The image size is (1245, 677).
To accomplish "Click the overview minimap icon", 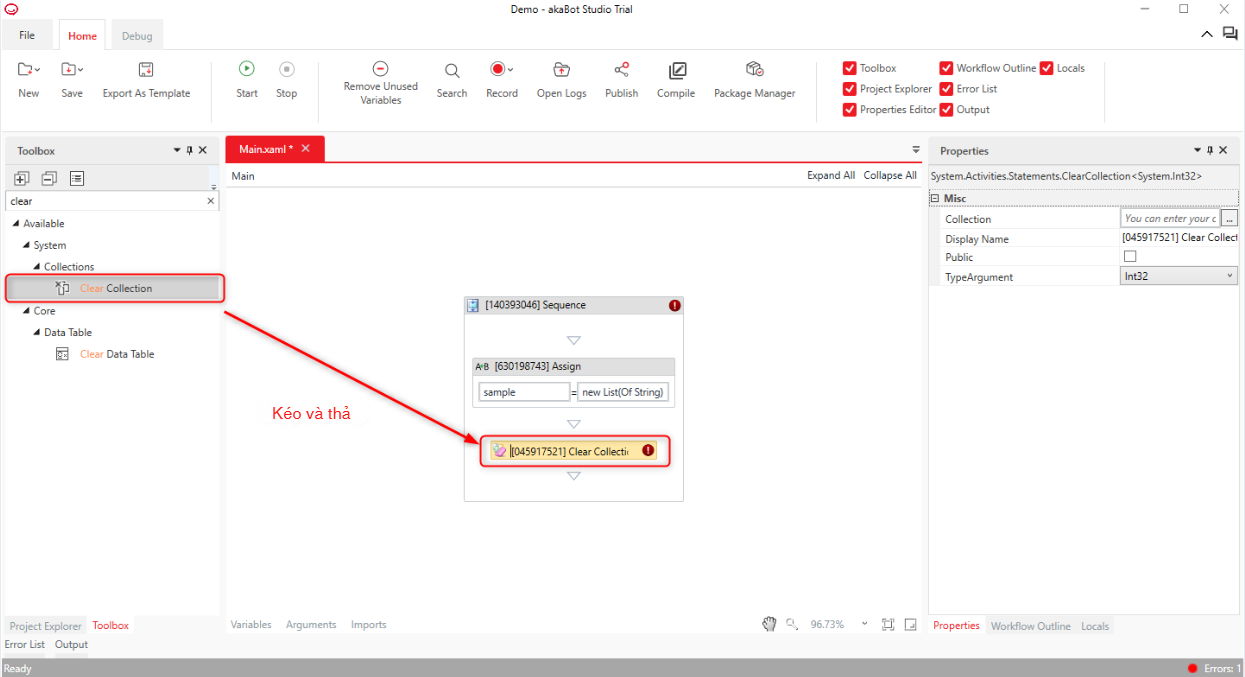I will [911, 624].
